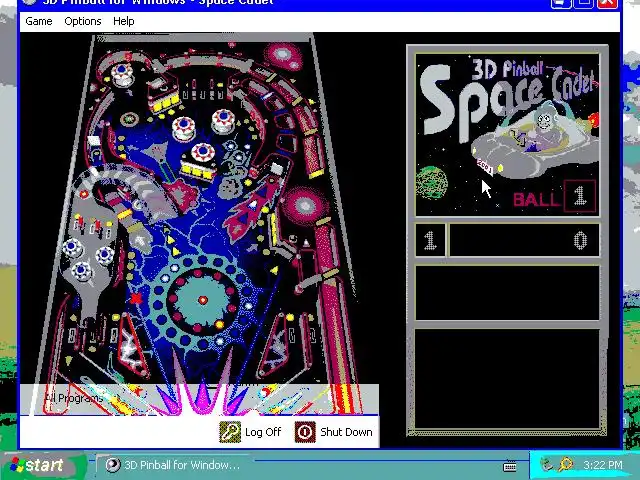The image size is (640, 480).
Task: Click the pinball icon in the taskbar button
Action: 113,465
